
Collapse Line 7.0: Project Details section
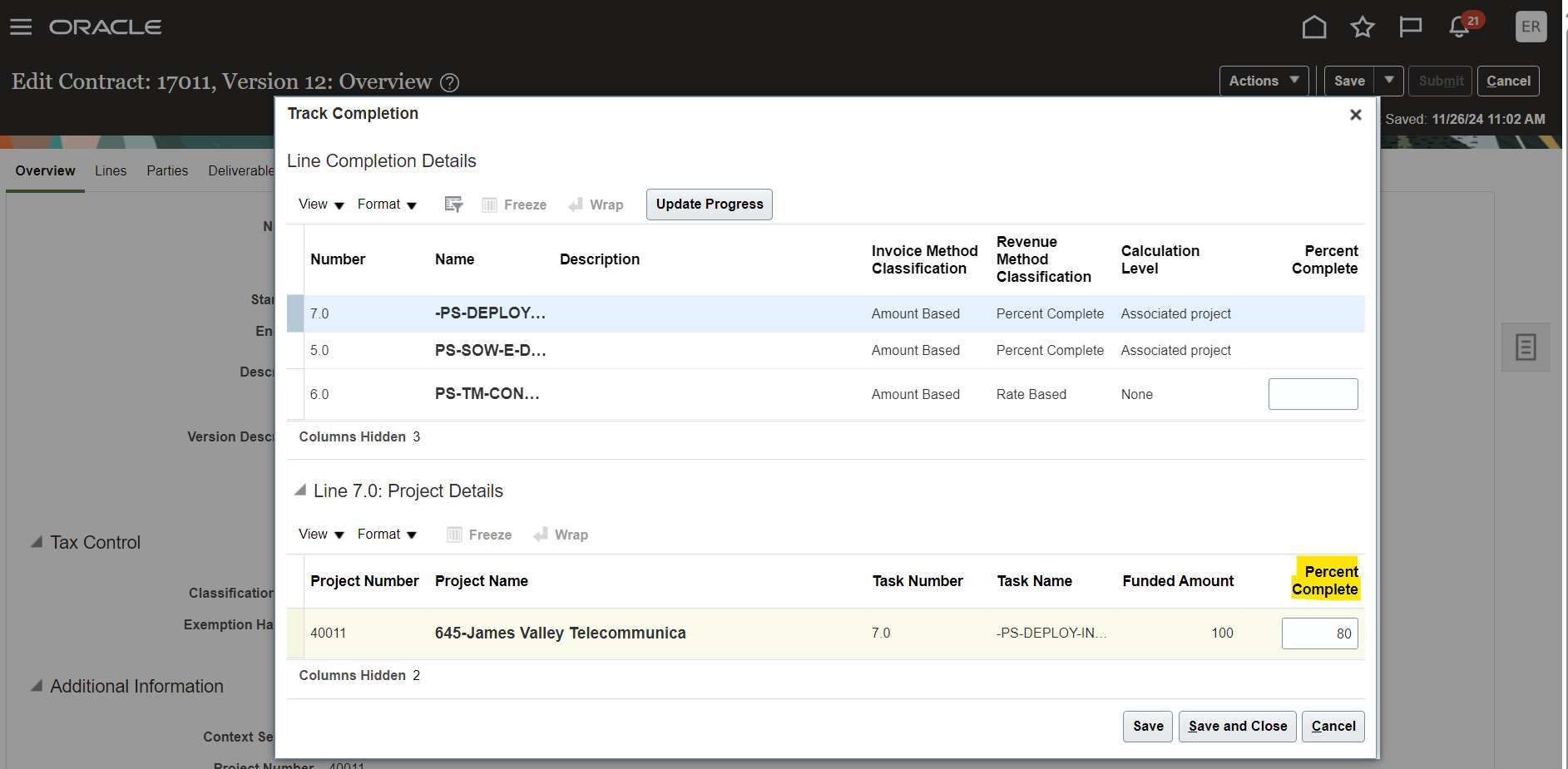(300, 490)
